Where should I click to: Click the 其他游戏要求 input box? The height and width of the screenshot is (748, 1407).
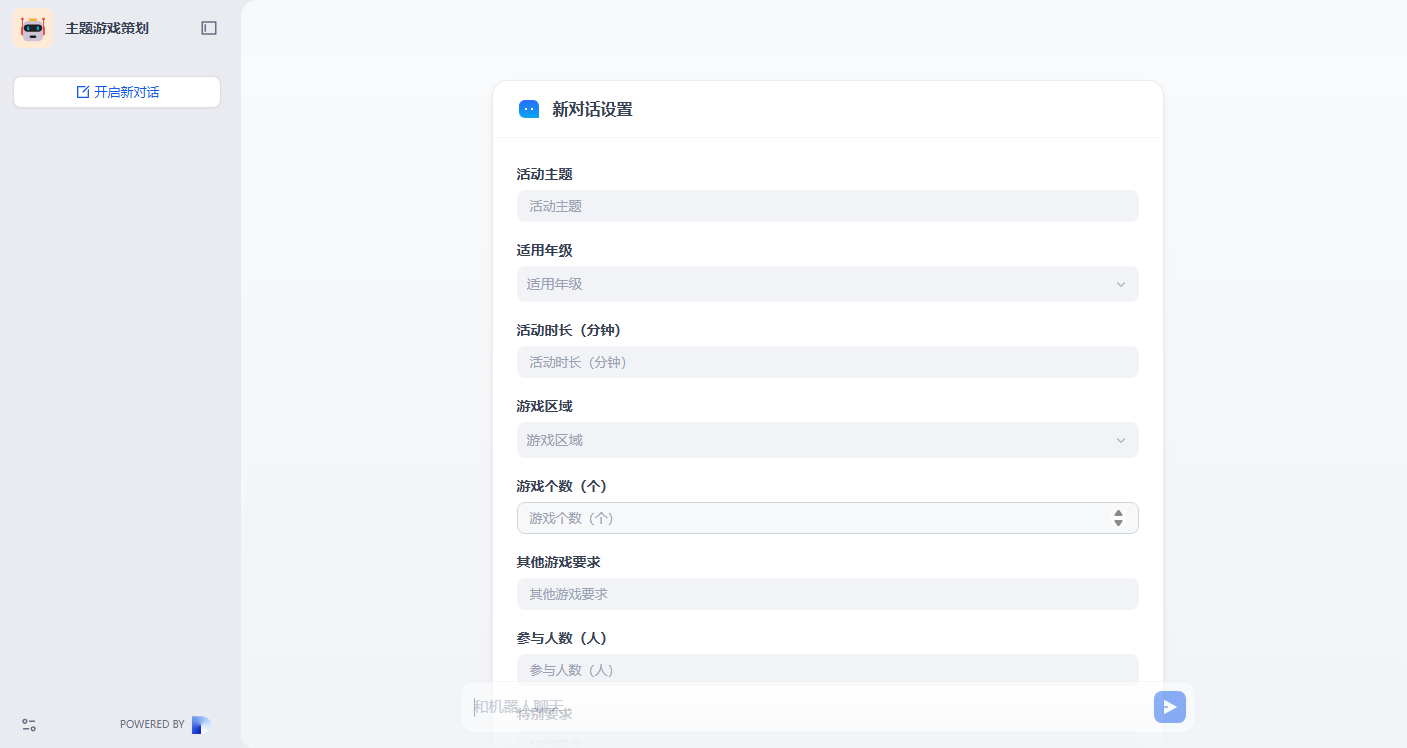tap(827, 594)
